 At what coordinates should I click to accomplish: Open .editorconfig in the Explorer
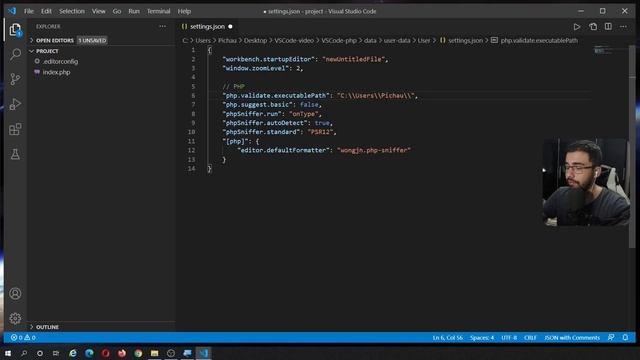60,62
